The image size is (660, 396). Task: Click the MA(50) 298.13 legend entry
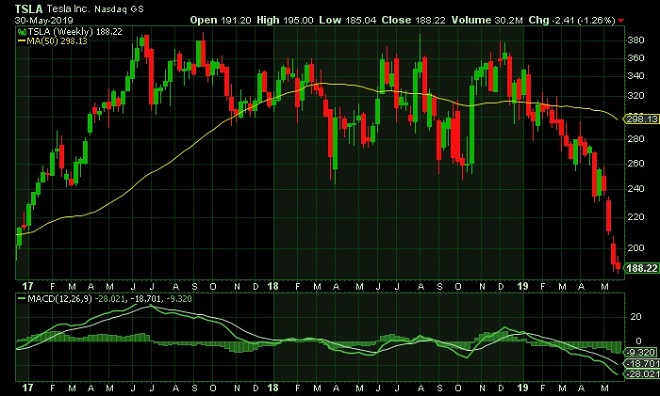[x=53, y=41]
